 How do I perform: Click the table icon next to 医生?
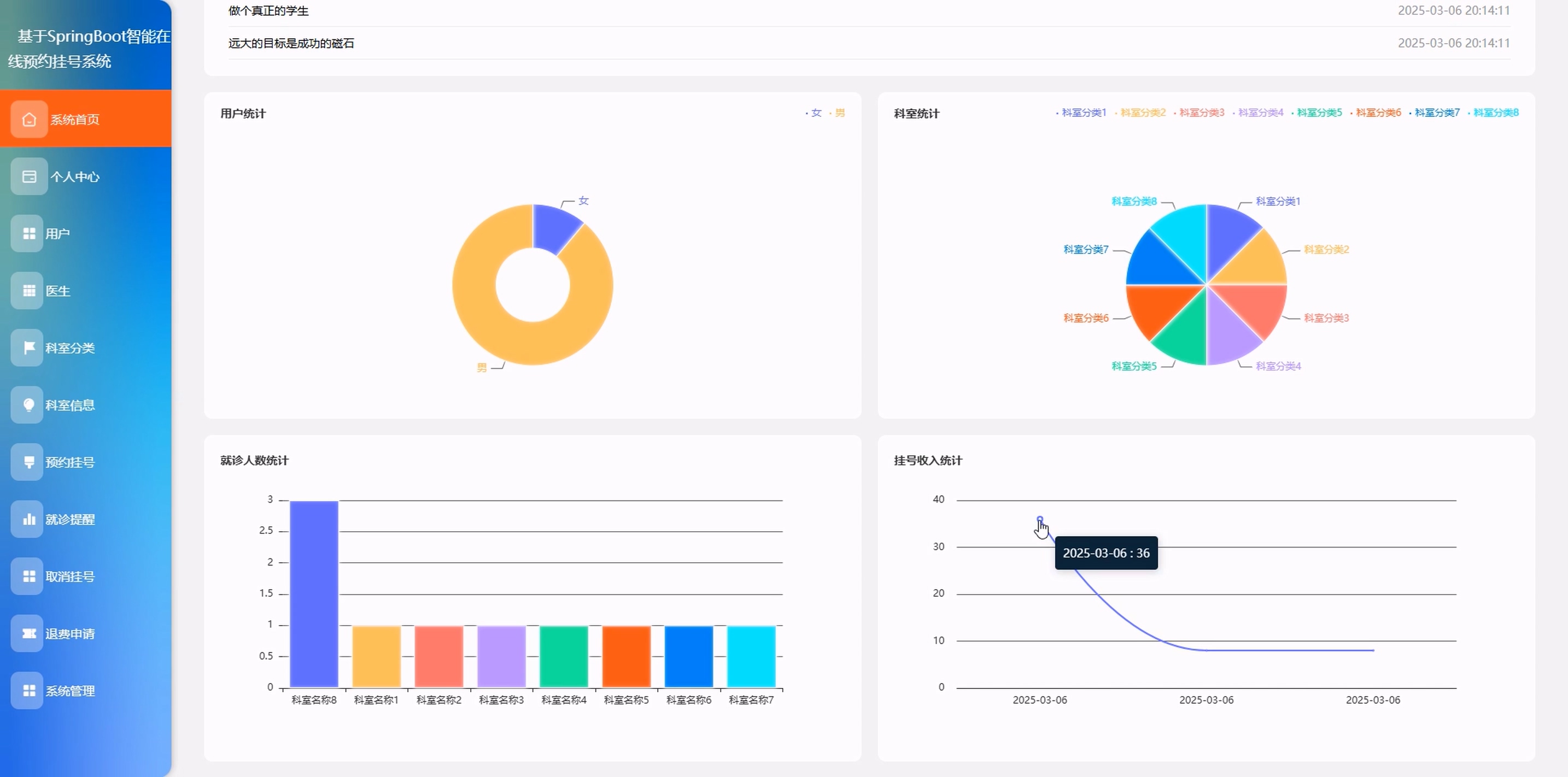pos(28,291)
